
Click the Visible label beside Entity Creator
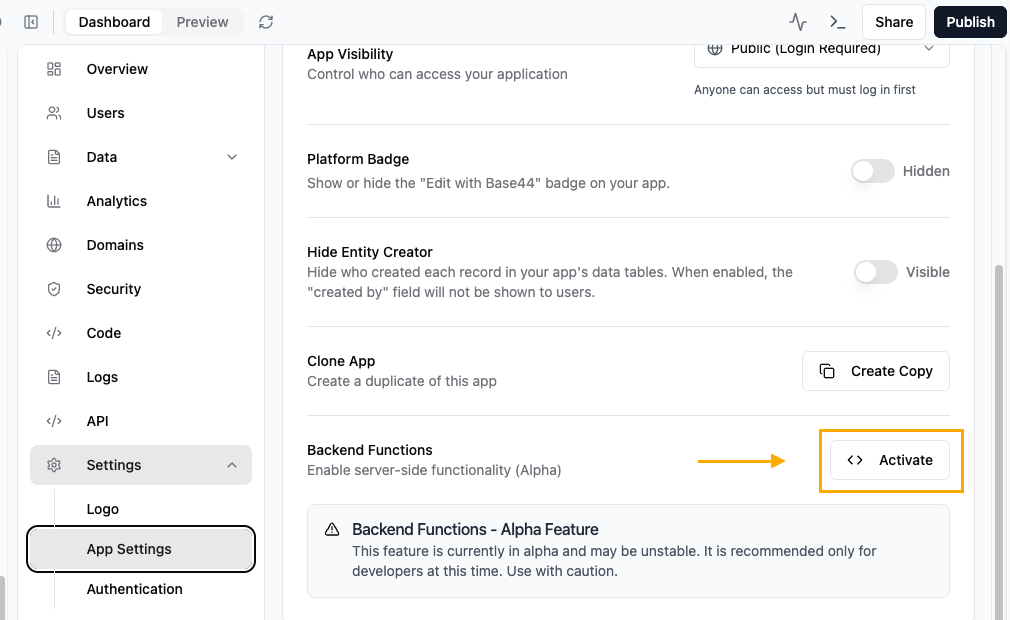pyautogui.click(x=928, y=272)
